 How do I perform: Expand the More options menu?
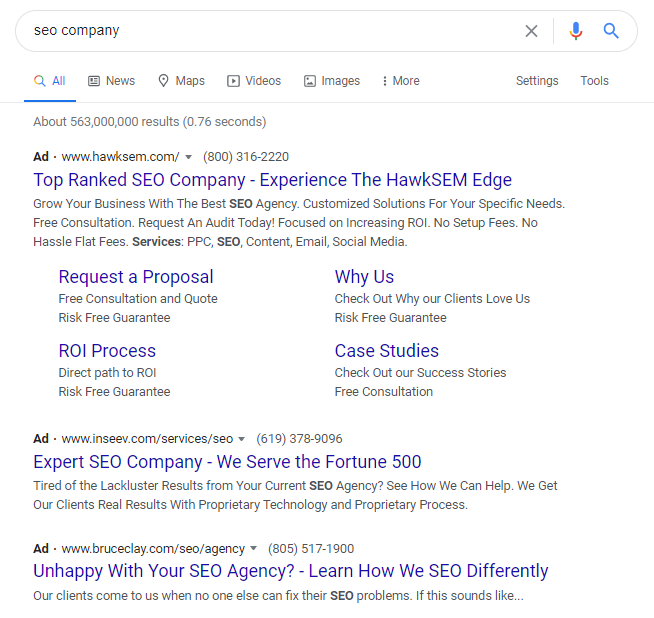(401, 81)
